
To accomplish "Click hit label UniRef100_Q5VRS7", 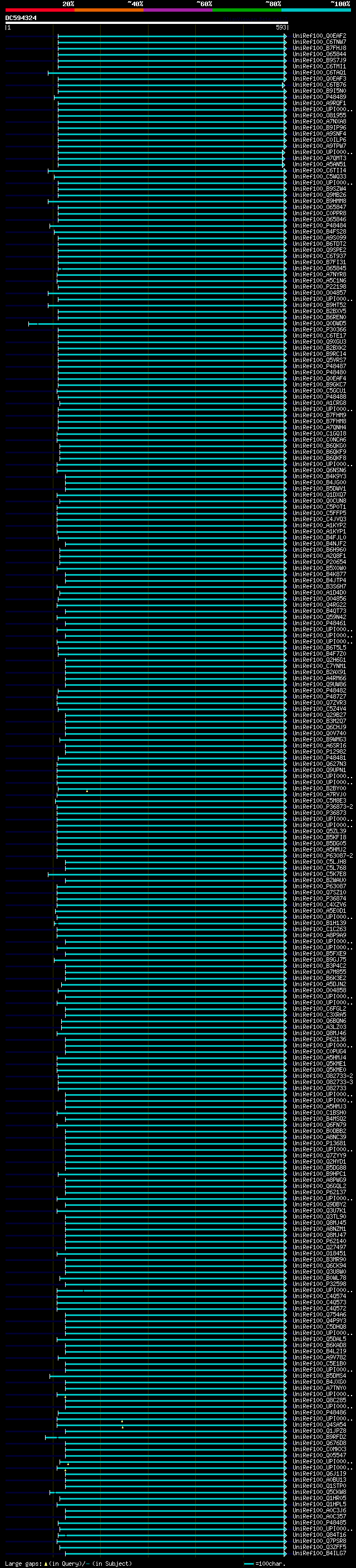I will click(319, 360).
